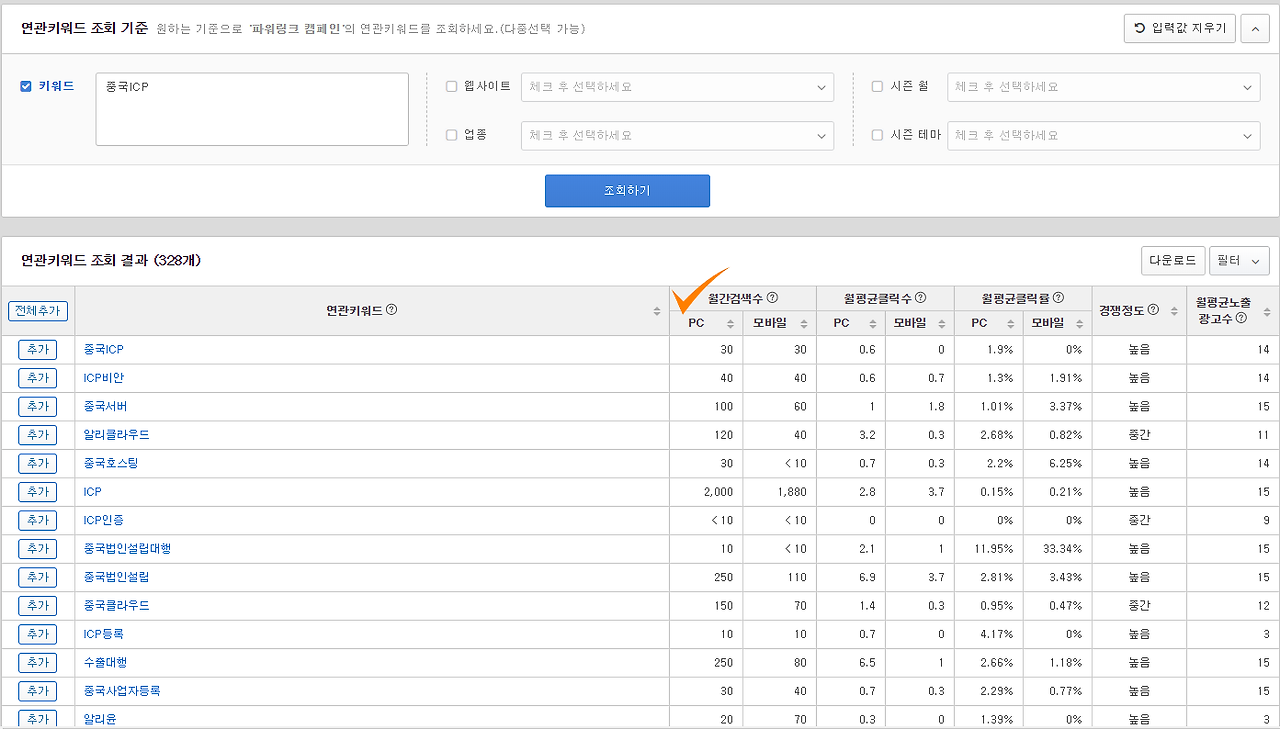Open the ICP비안 keyword link
1280x729 pixels.
[x=104, y=378]
